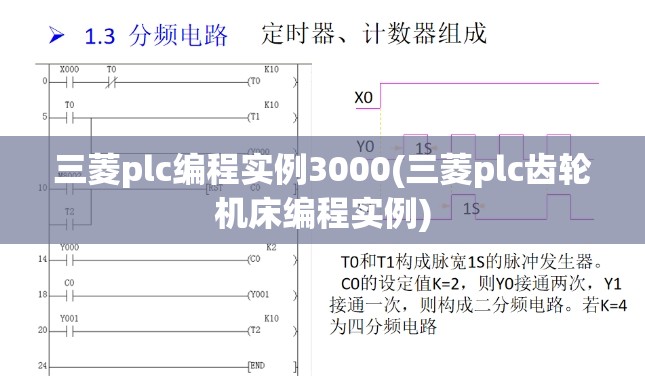Click the blue arrow bullet before 1.3

click(56, 35)
